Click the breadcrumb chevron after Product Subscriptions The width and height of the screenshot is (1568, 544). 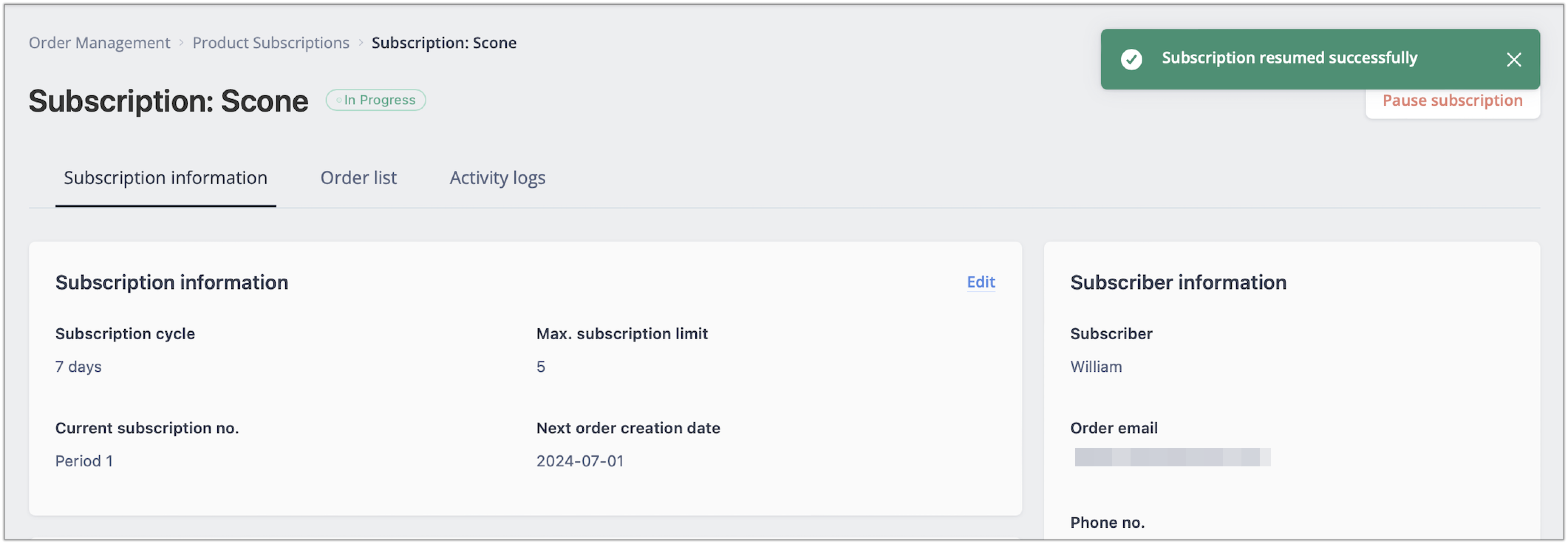click(360, 42)
